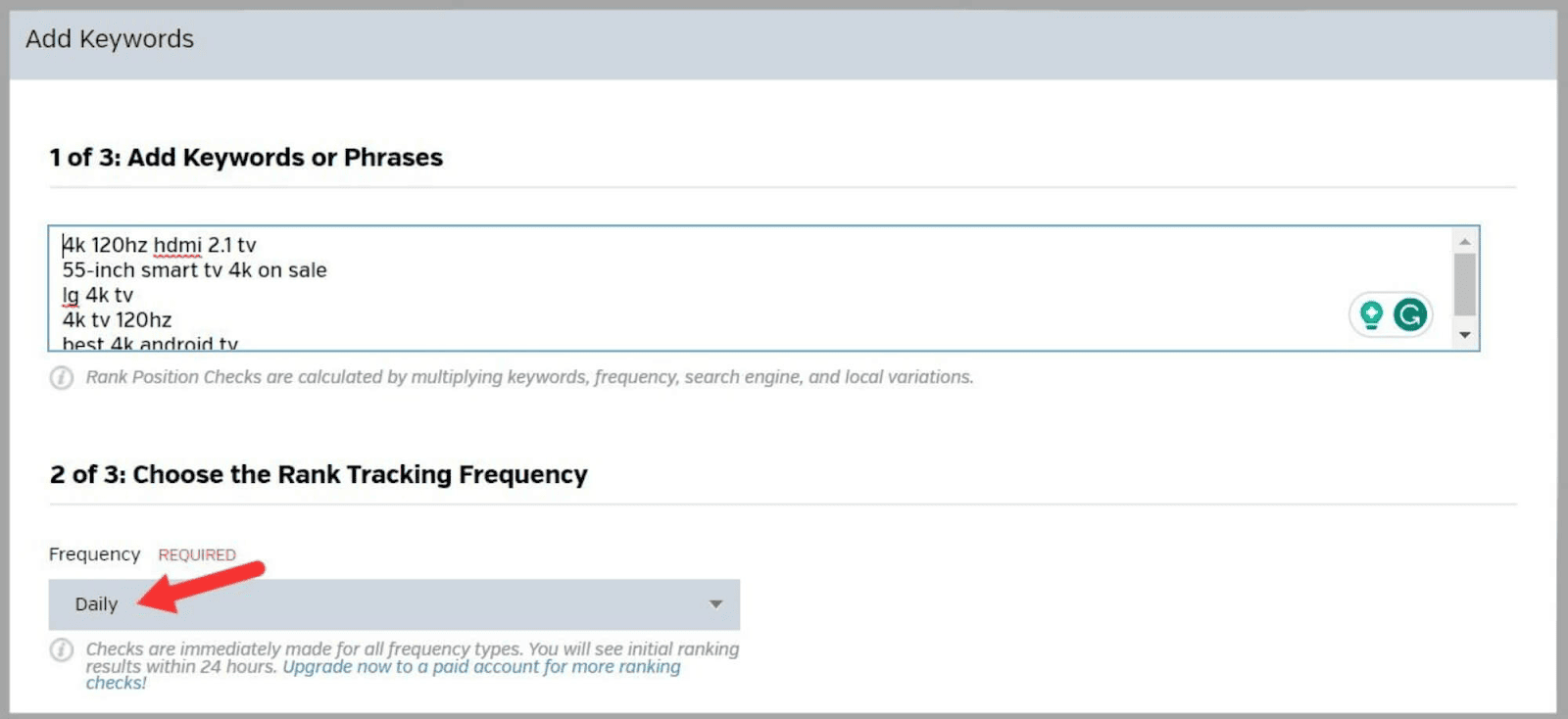The width and height of the screenshot is (1568, 719).
Task: Open the Frequency dropdown showing Daily
Action: [392, 603]
